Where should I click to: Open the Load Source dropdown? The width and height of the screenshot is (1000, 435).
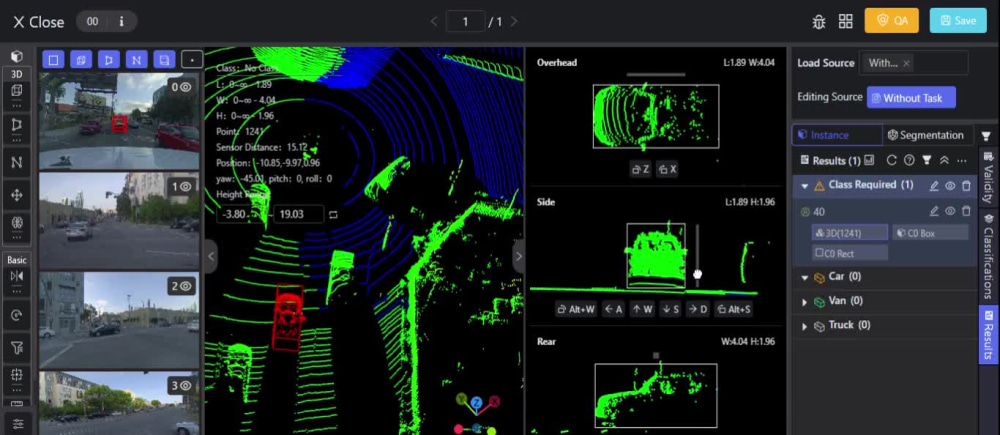click(x=913, y=63)
